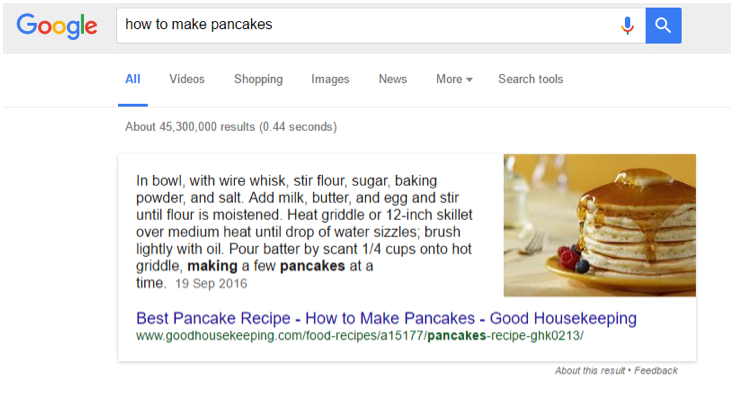Open Search tools options
This screenshot has width=739, height=394.
[x=531, y=79]
